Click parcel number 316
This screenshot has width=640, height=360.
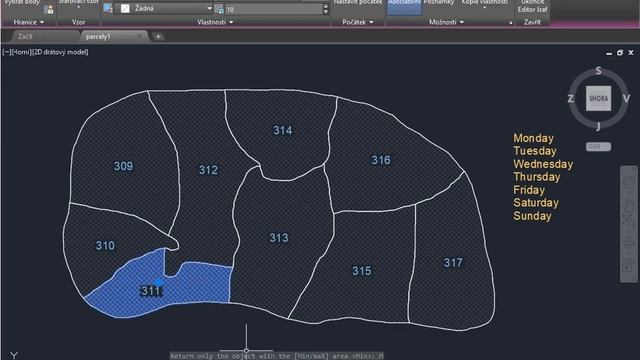pyautogui.click(x=381, y=160)
